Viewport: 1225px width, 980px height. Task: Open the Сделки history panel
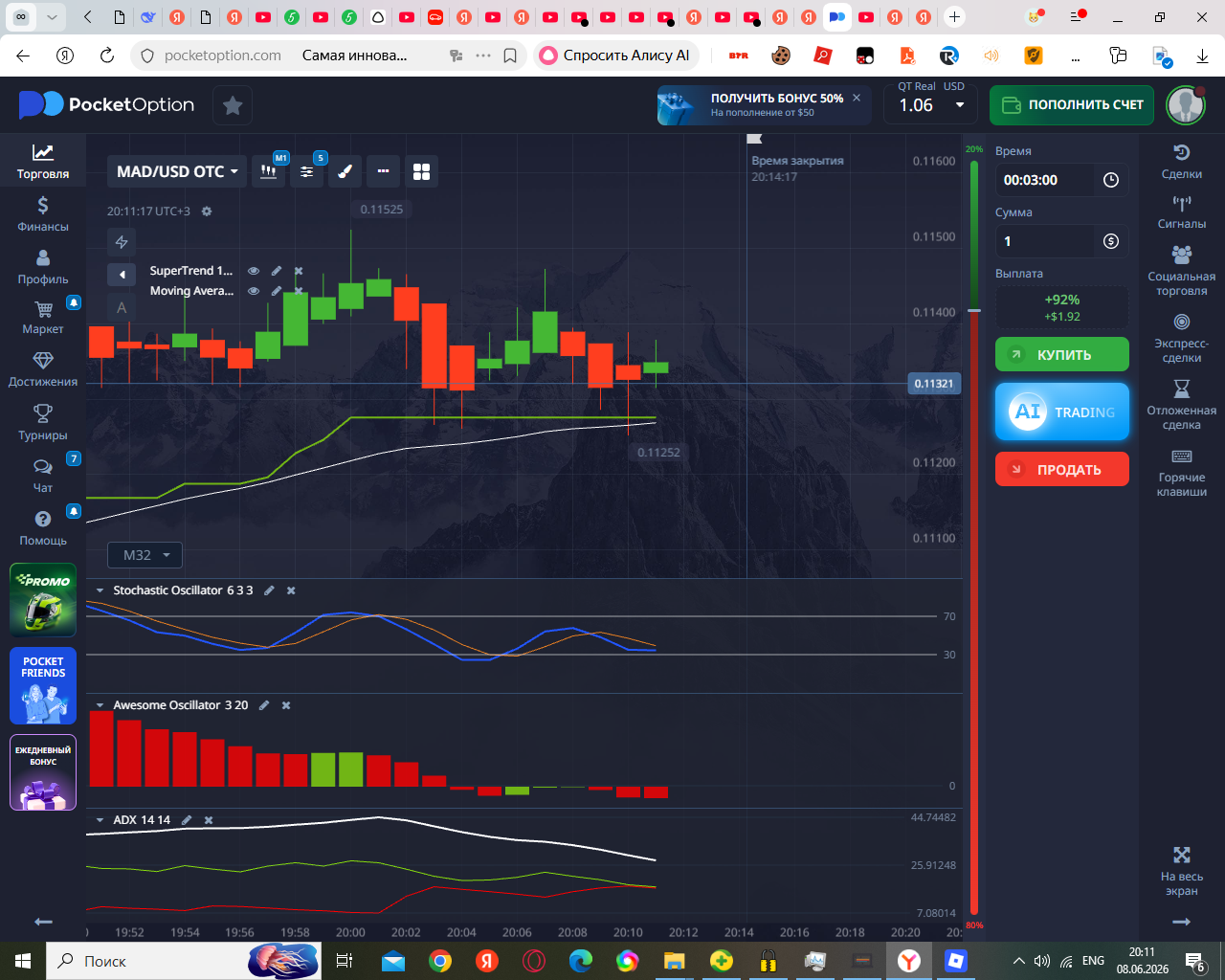click(1182, 161)
